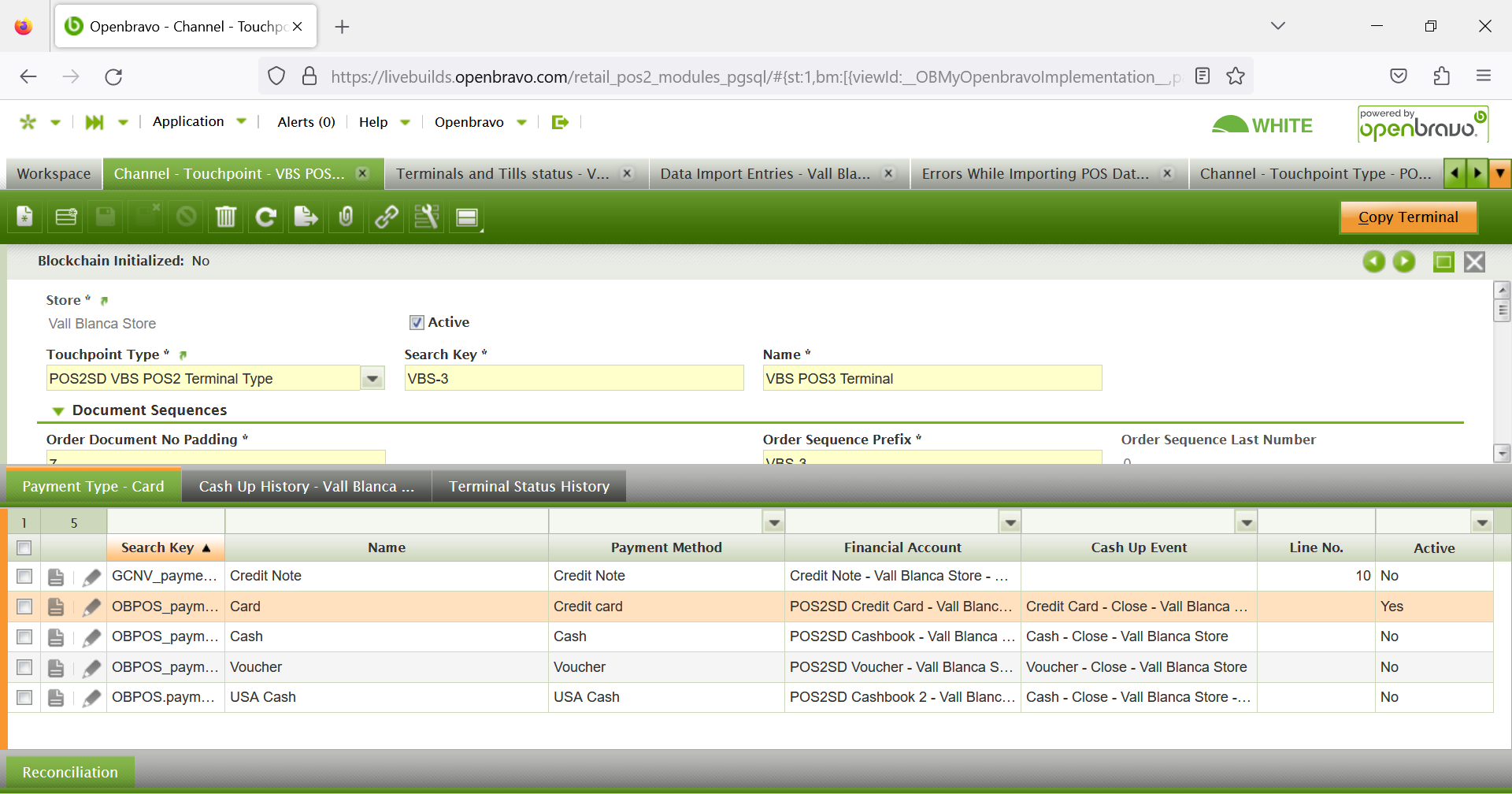Screen dimensions: 1512x794
Task: Open the Touchpoint Type link arrow icon
Action: (x=183, y=355)
